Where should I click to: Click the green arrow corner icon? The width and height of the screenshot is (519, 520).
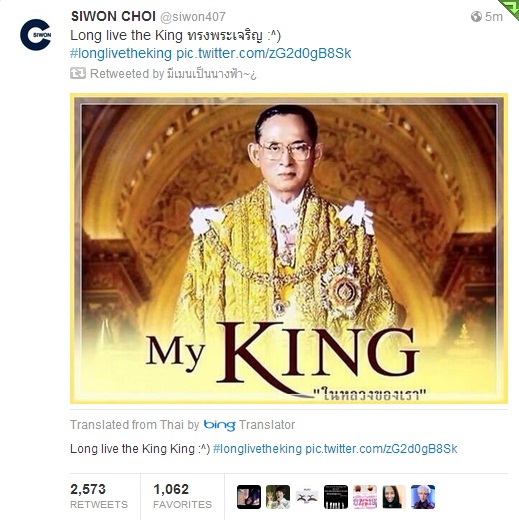510,8
